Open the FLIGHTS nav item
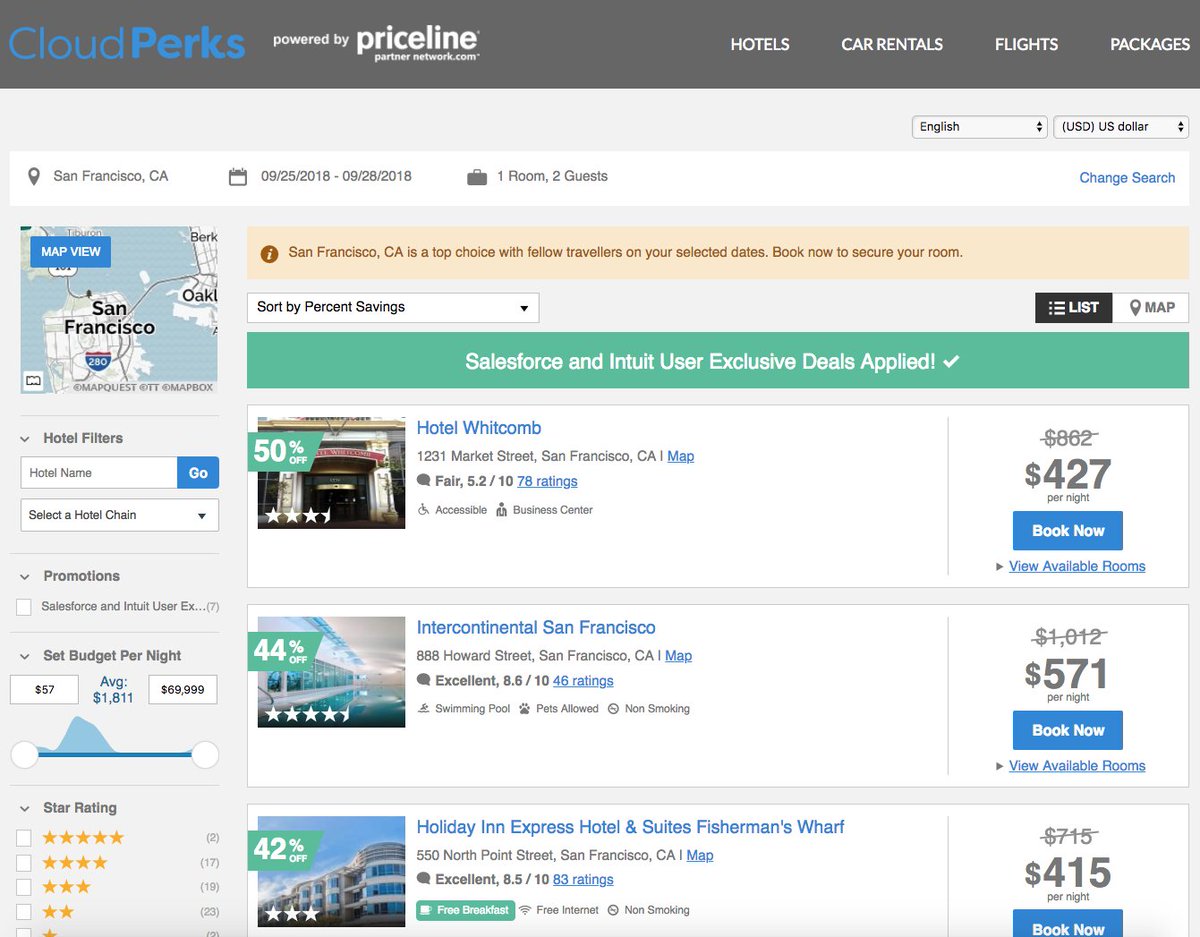 pos(1026,44)
